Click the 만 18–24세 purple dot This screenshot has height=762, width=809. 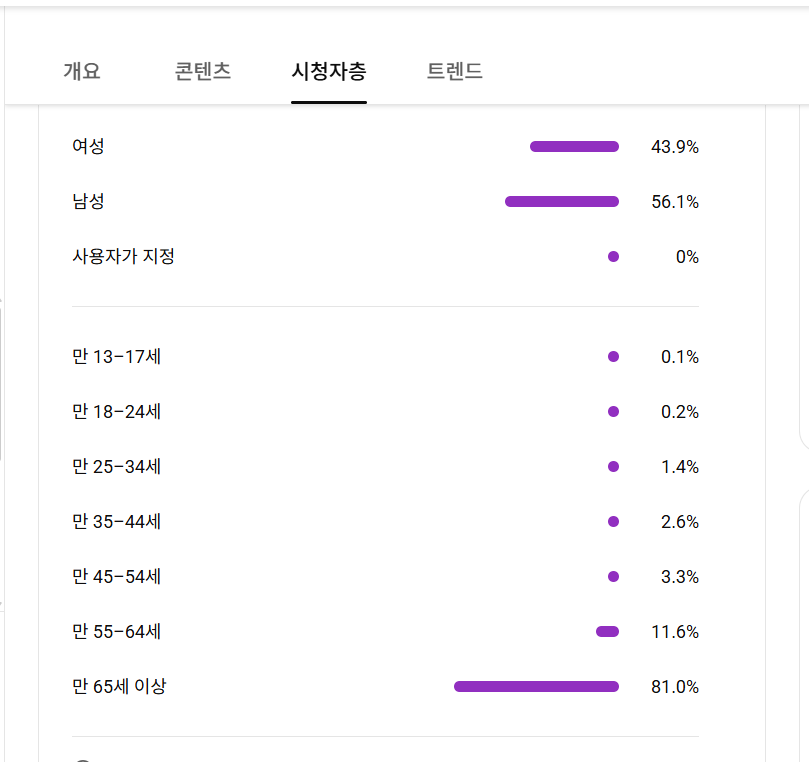pos(613,412)
